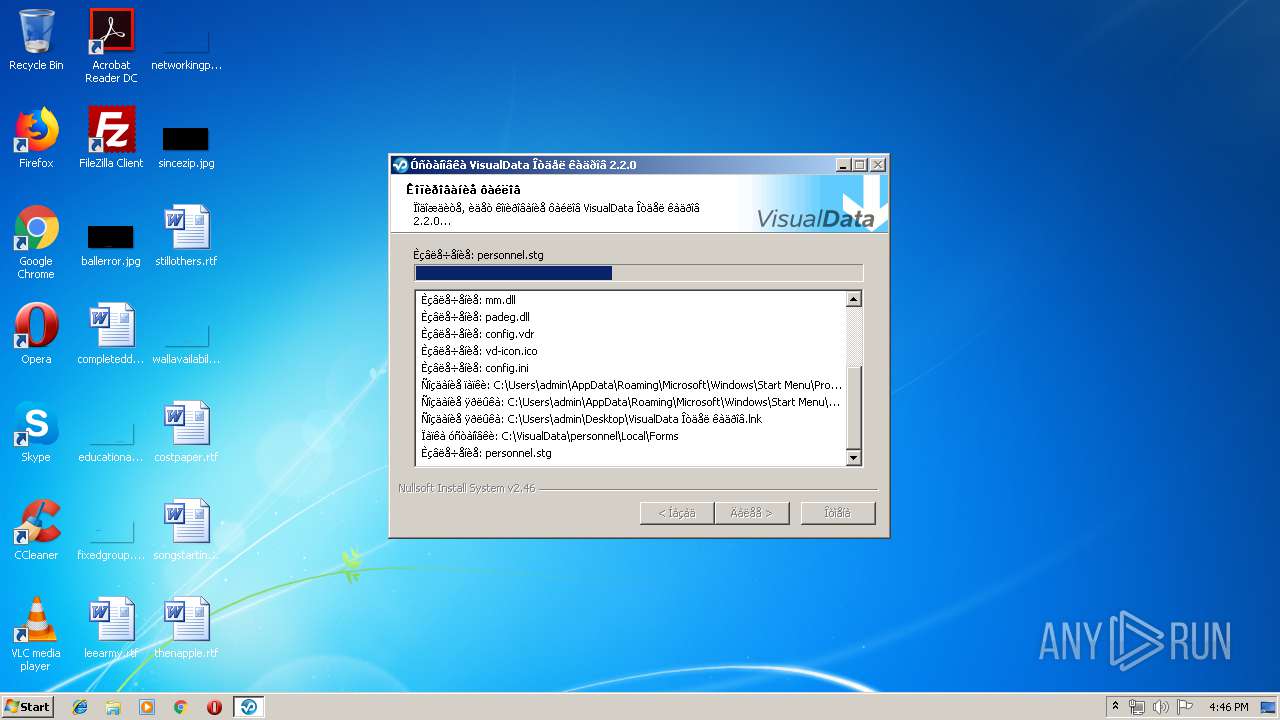Open volume control in system tray
This screenshot has width=1280, height=720.
[1160, 707]
